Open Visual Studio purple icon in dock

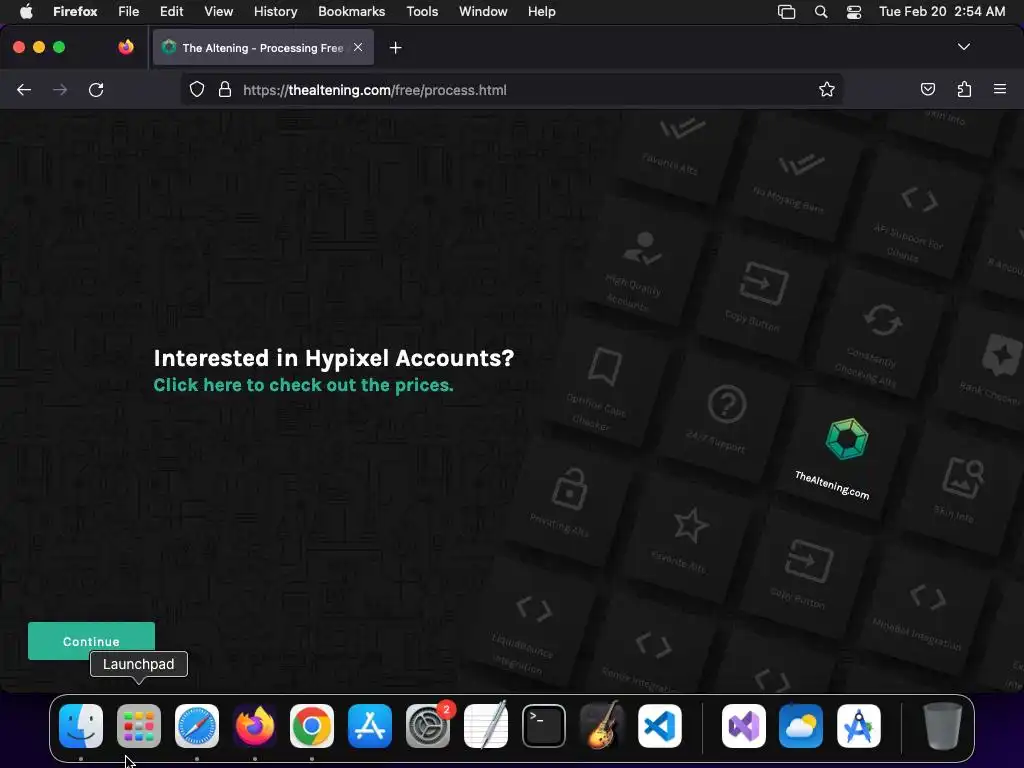tap(744, 726)
